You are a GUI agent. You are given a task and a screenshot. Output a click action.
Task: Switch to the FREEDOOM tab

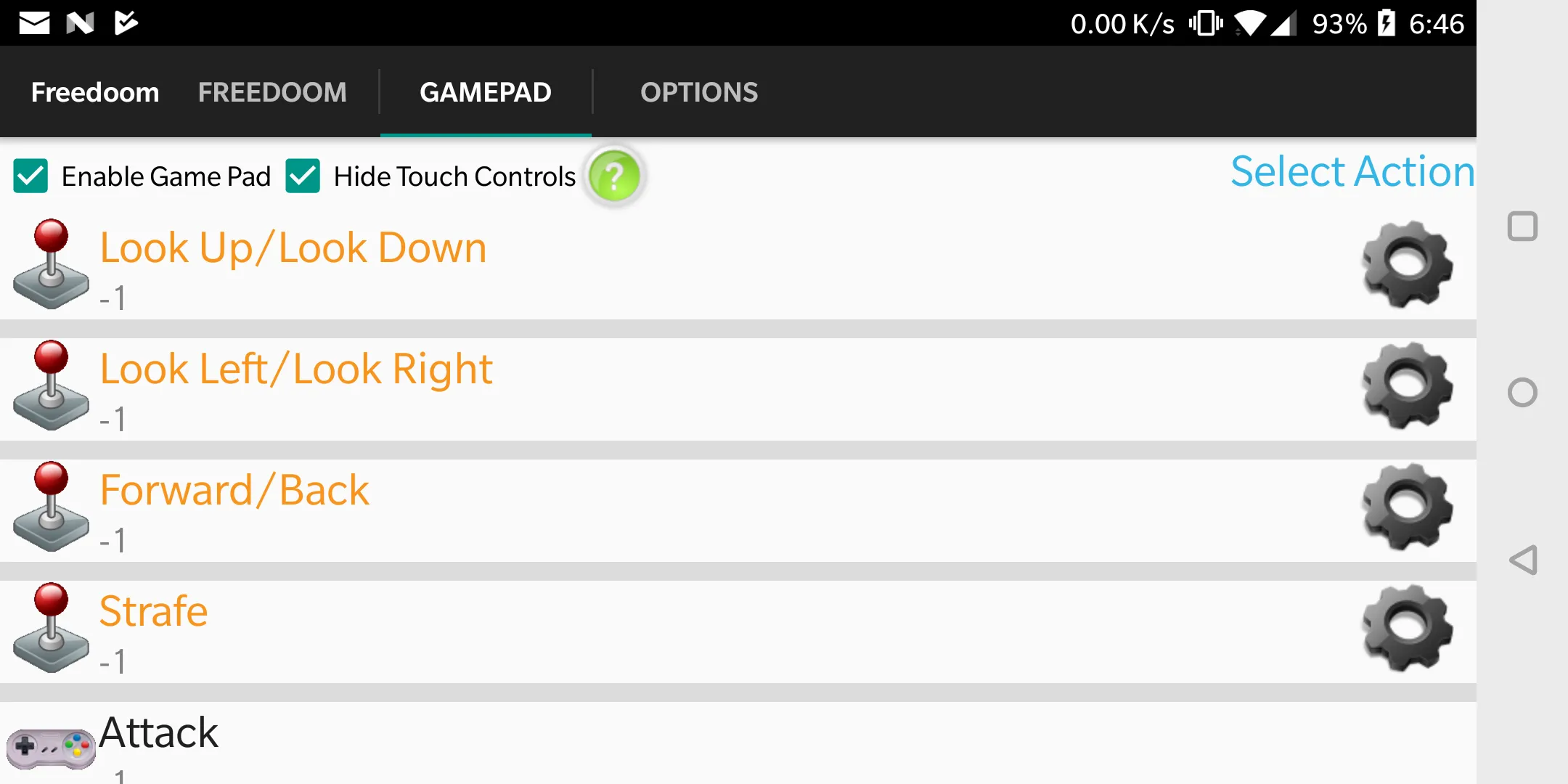(272, 92)
